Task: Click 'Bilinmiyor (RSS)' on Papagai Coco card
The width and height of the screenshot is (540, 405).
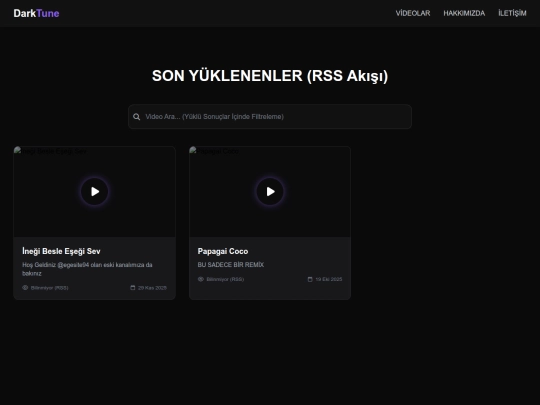Action: click(x=225, y=279)
